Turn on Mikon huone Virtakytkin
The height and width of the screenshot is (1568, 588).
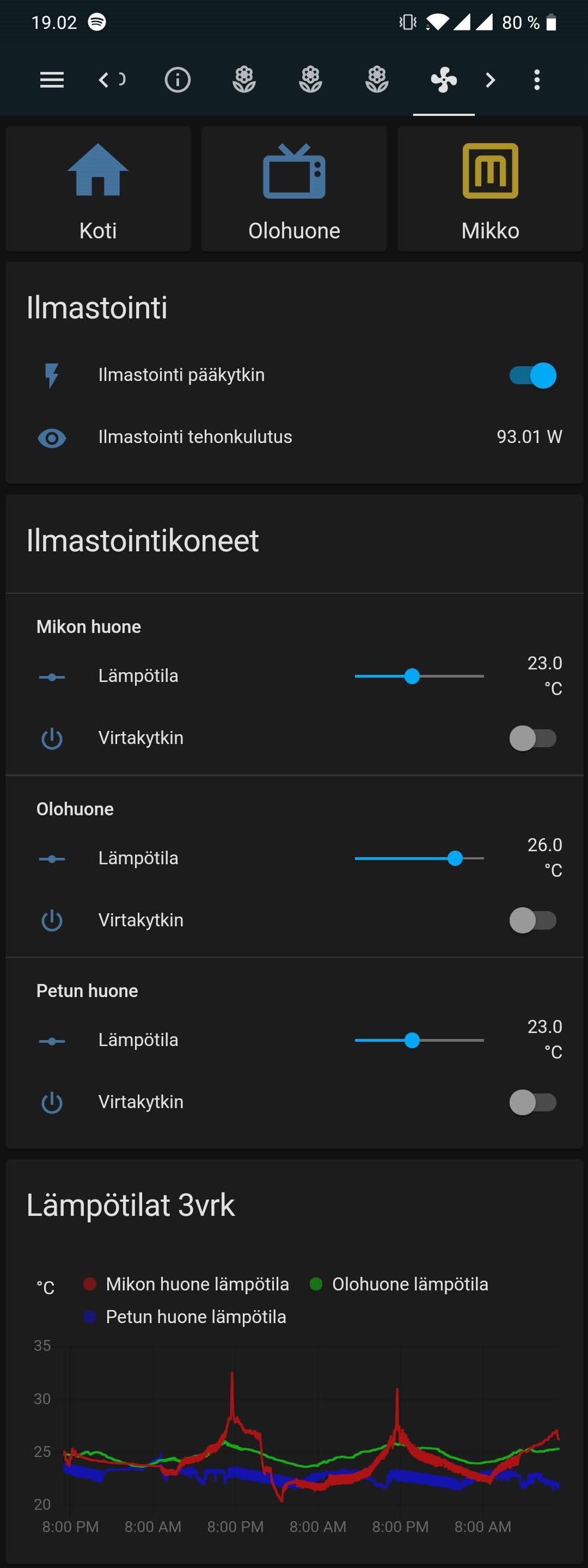tap(532, 739)
